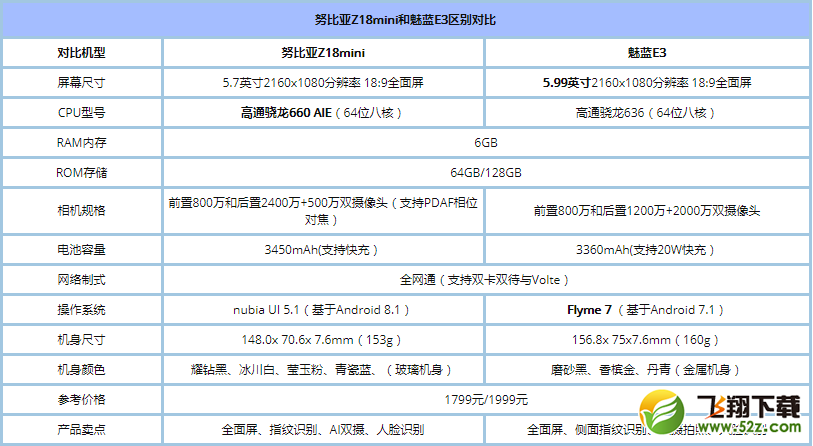Click the 努比亚Z18mini column header
Screen dimensions: 813x446
(324, 52)
